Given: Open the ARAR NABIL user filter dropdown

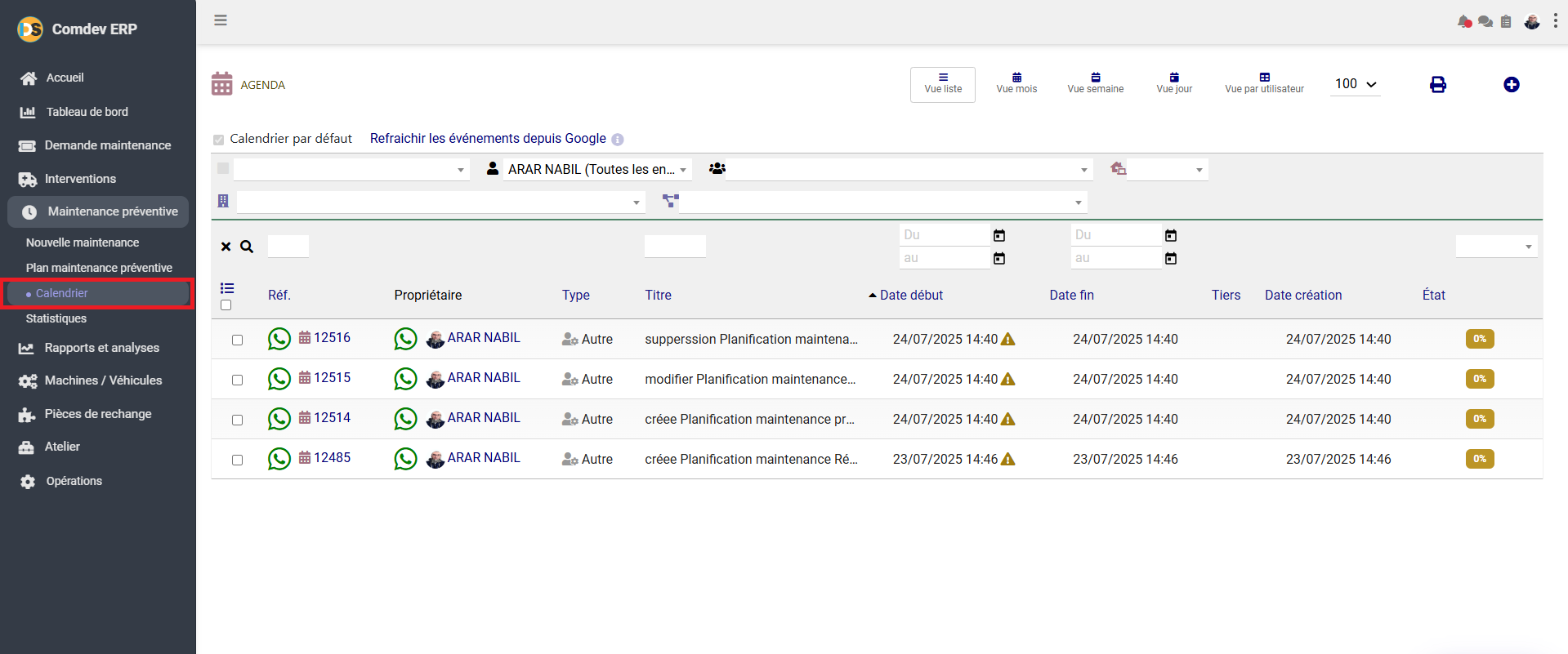Looking at the screenshot, I should click(x=597, y=169).
